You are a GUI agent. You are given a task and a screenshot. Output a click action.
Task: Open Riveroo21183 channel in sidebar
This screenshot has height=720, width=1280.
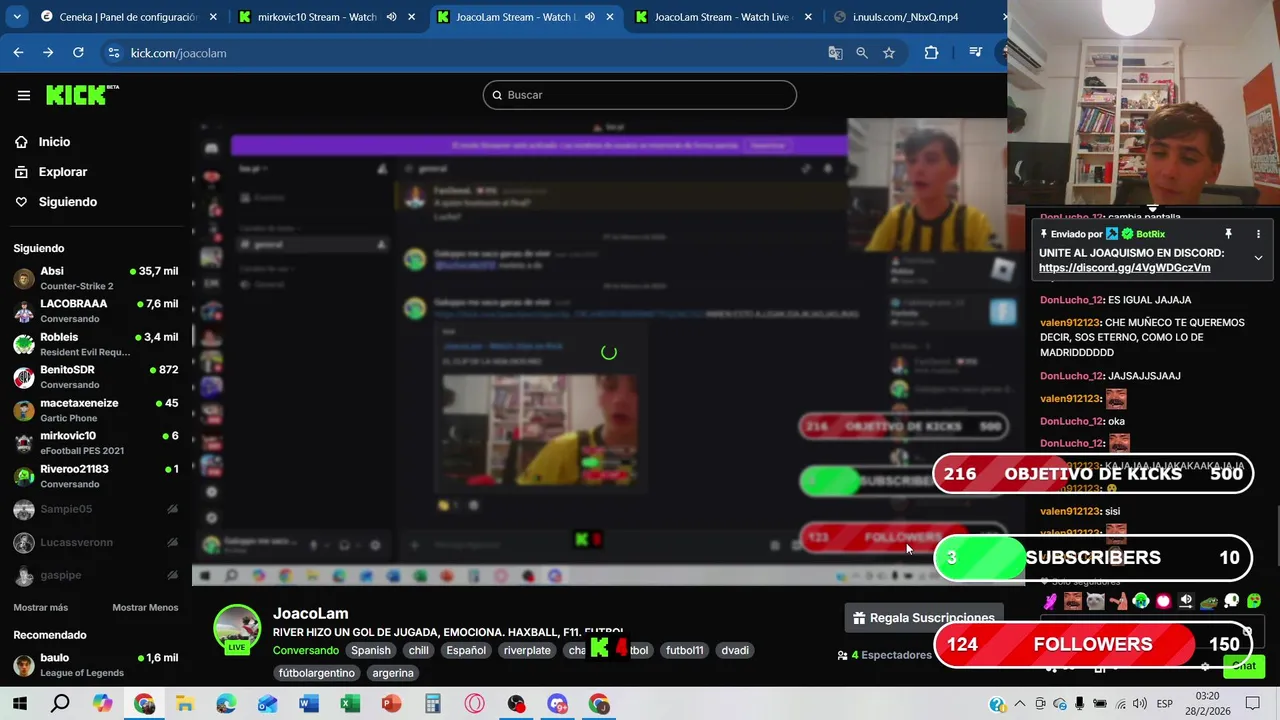[96, 476]
